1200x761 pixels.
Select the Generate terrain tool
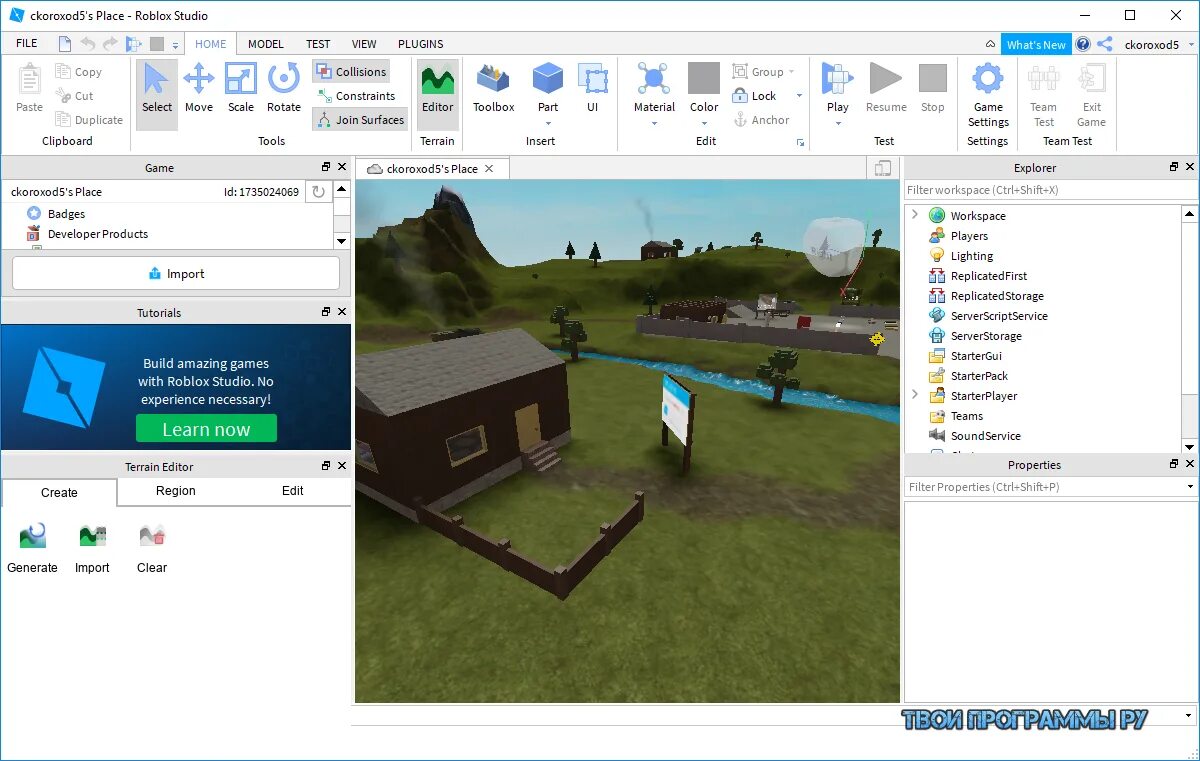pos(32,548)
